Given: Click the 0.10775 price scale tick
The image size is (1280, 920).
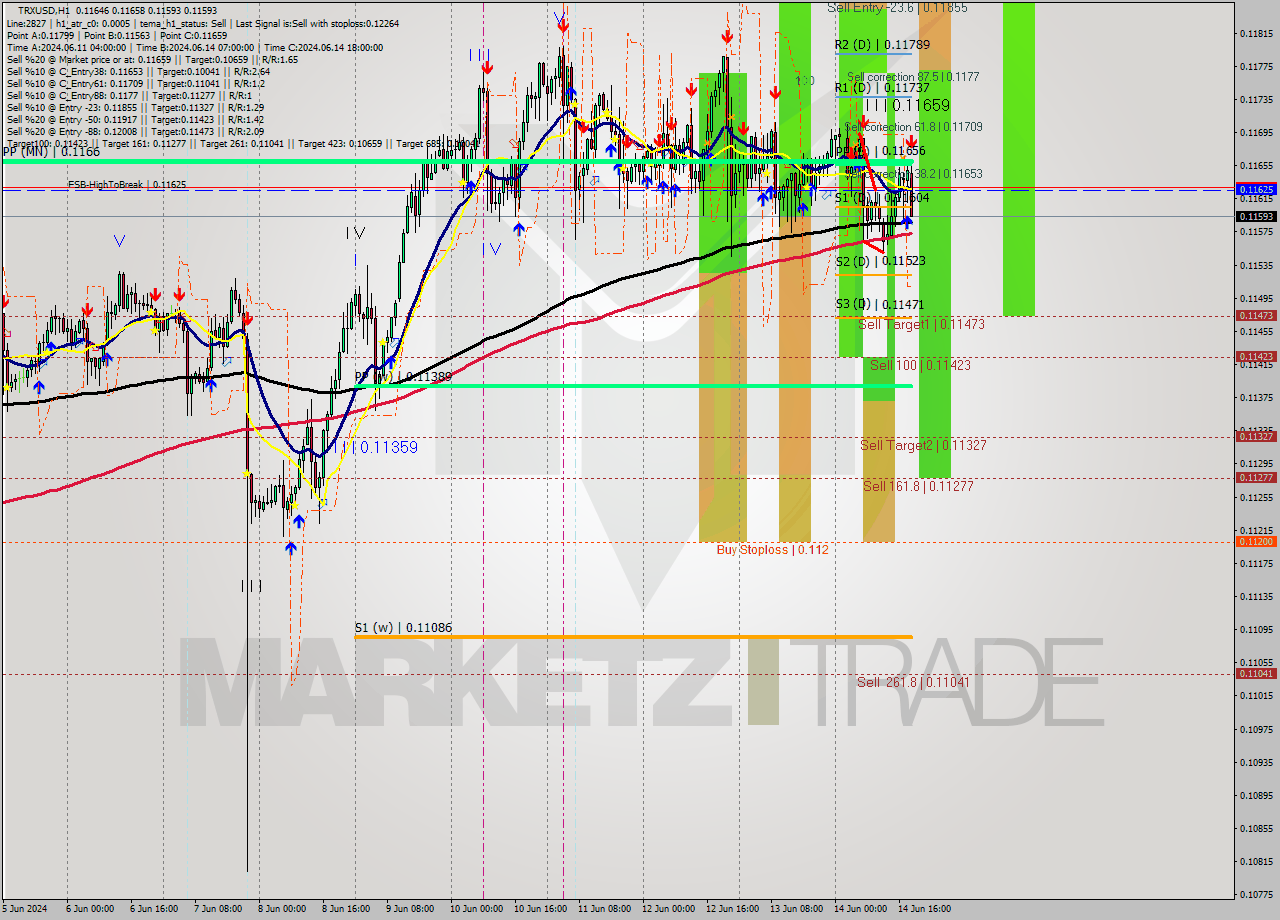Looking at the screenshot, I should tap(1256, 895).
